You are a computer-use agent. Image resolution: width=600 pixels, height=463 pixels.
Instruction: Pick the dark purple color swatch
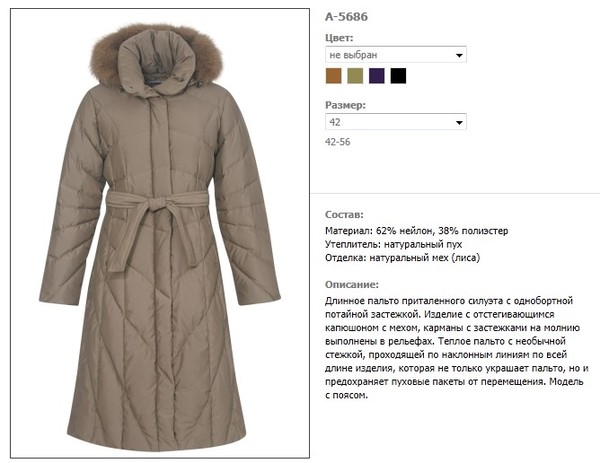click(377, 76)
